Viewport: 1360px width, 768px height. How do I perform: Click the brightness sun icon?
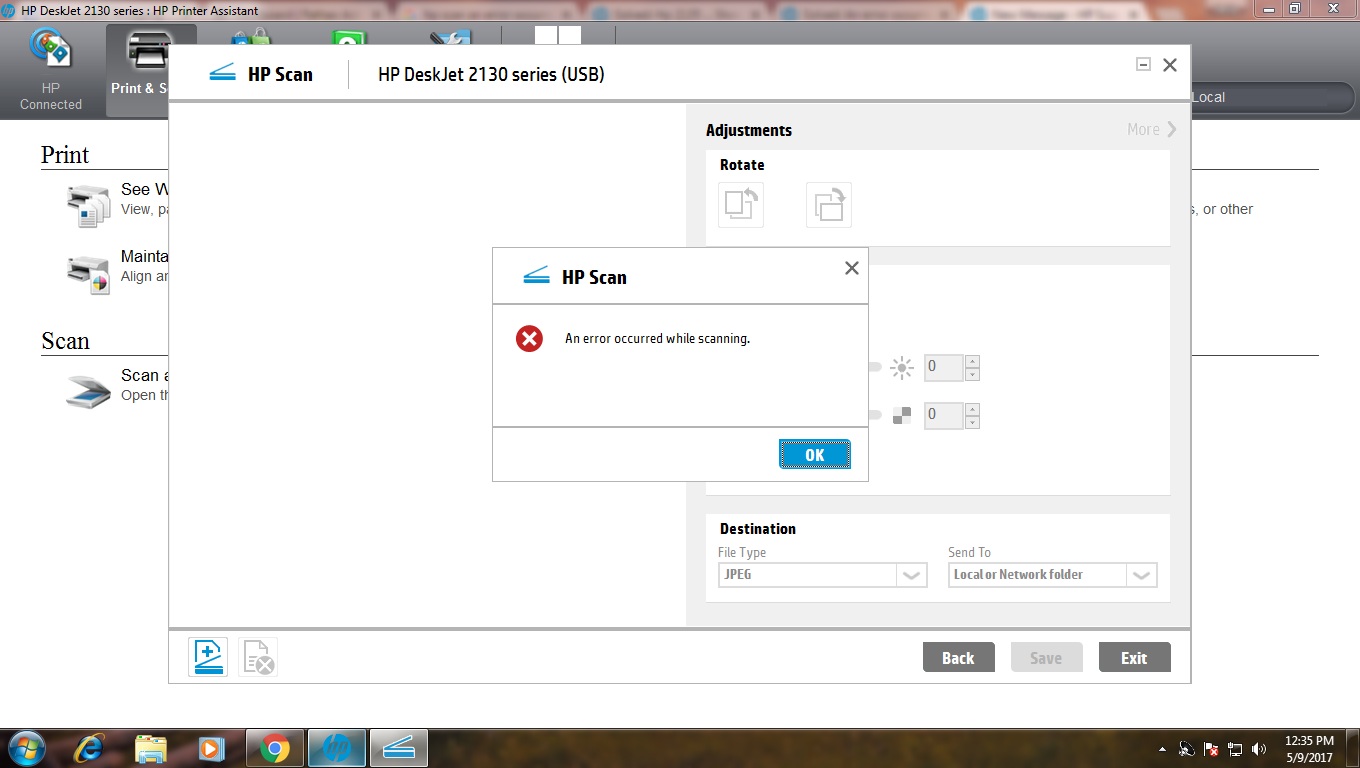902,367
